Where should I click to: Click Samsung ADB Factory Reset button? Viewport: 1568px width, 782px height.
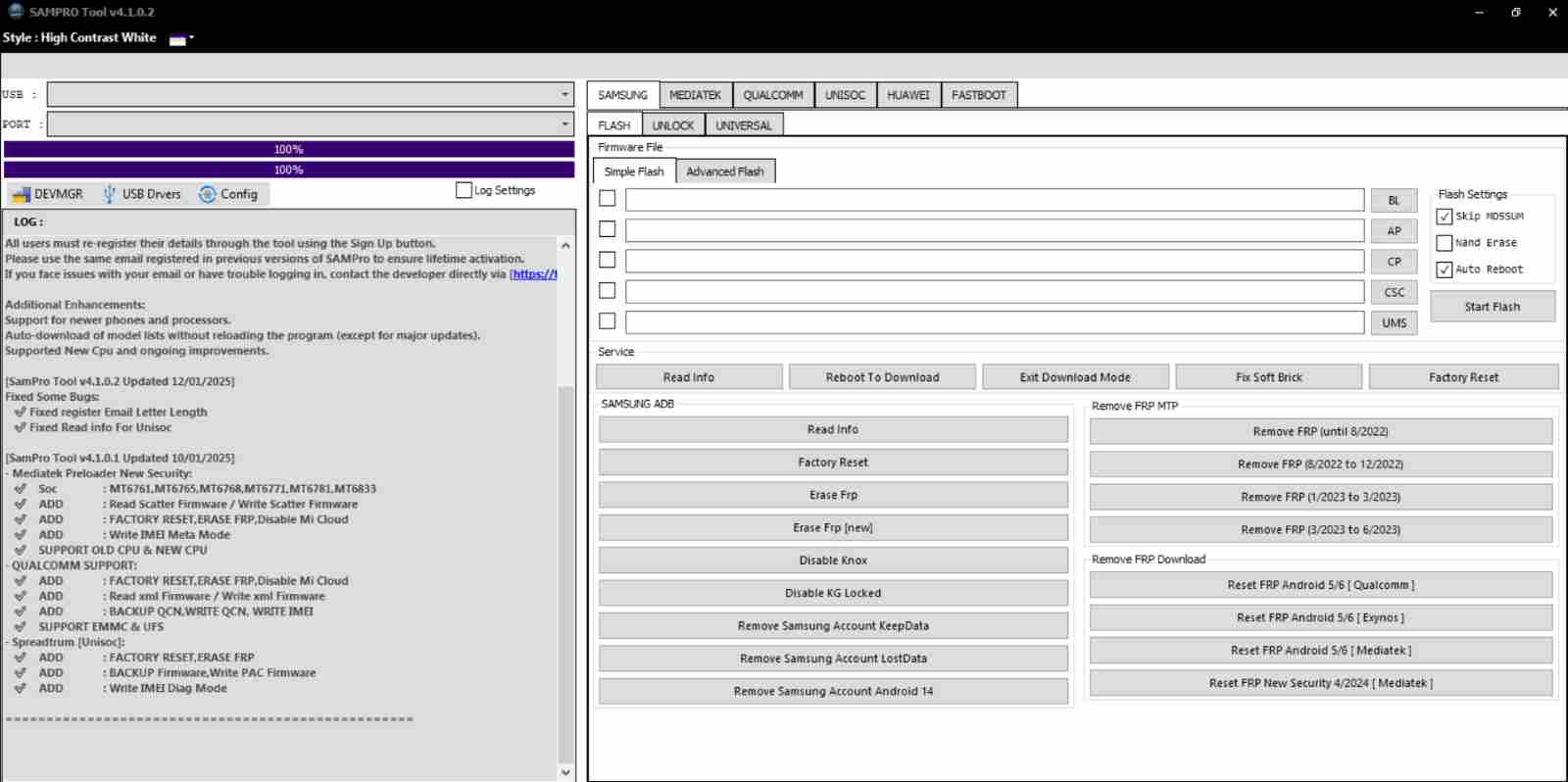833,463
